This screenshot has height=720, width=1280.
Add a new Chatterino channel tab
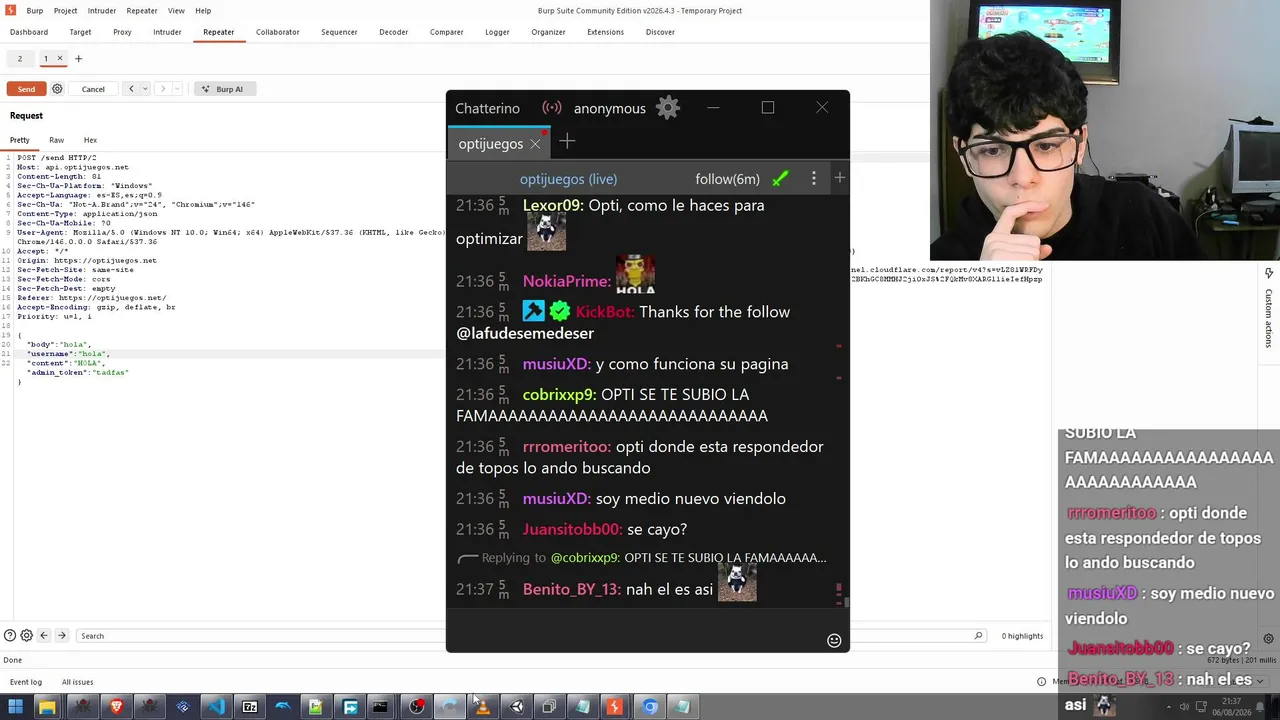click(x=567, y=142)
